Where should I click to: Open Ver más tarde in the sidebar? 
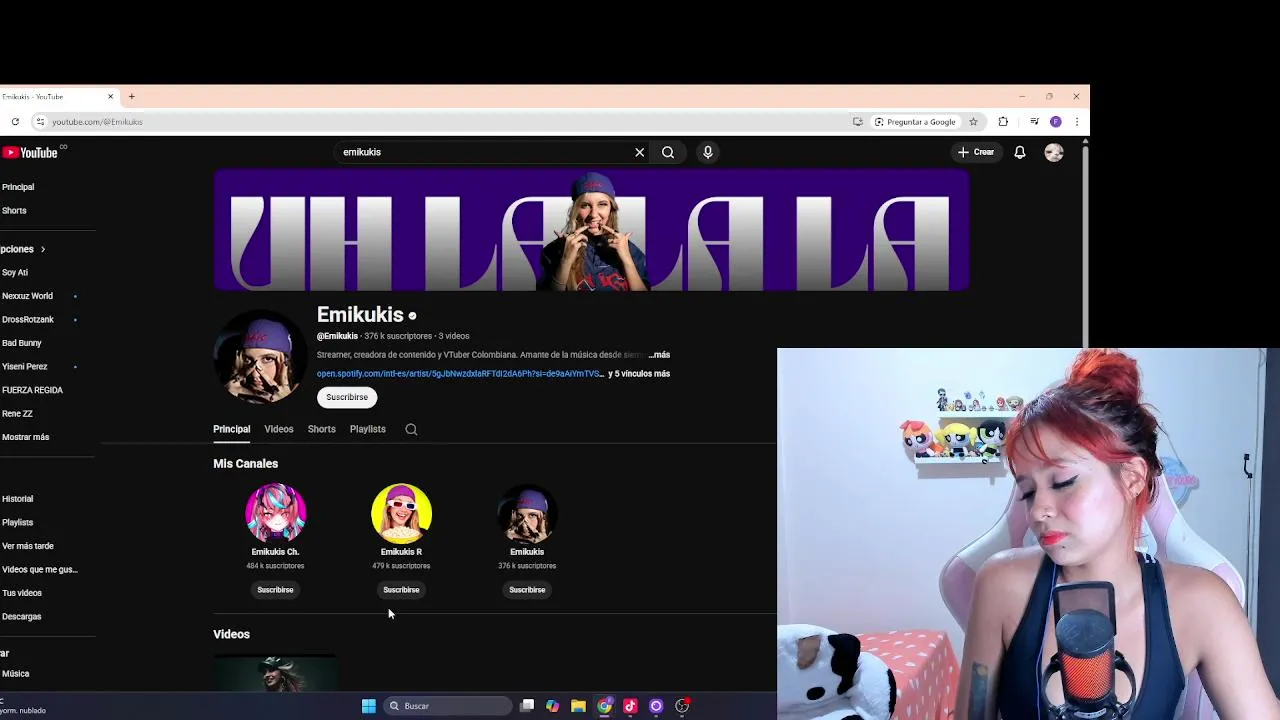(28, 546)
